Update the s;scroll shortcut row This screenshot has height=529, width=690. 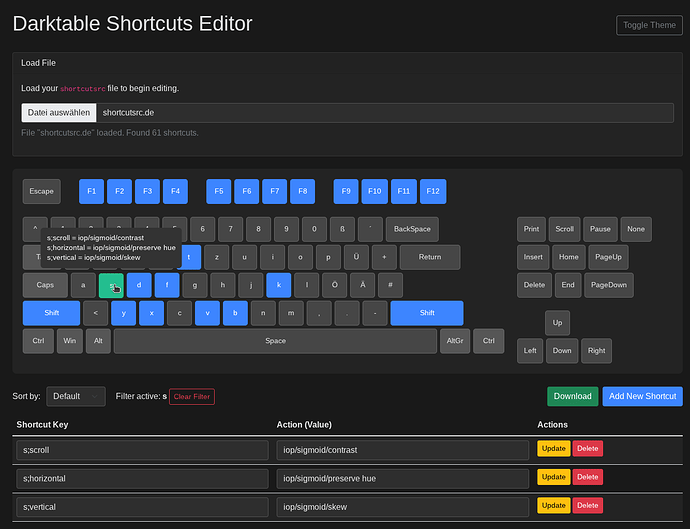(x=554, y=448)
